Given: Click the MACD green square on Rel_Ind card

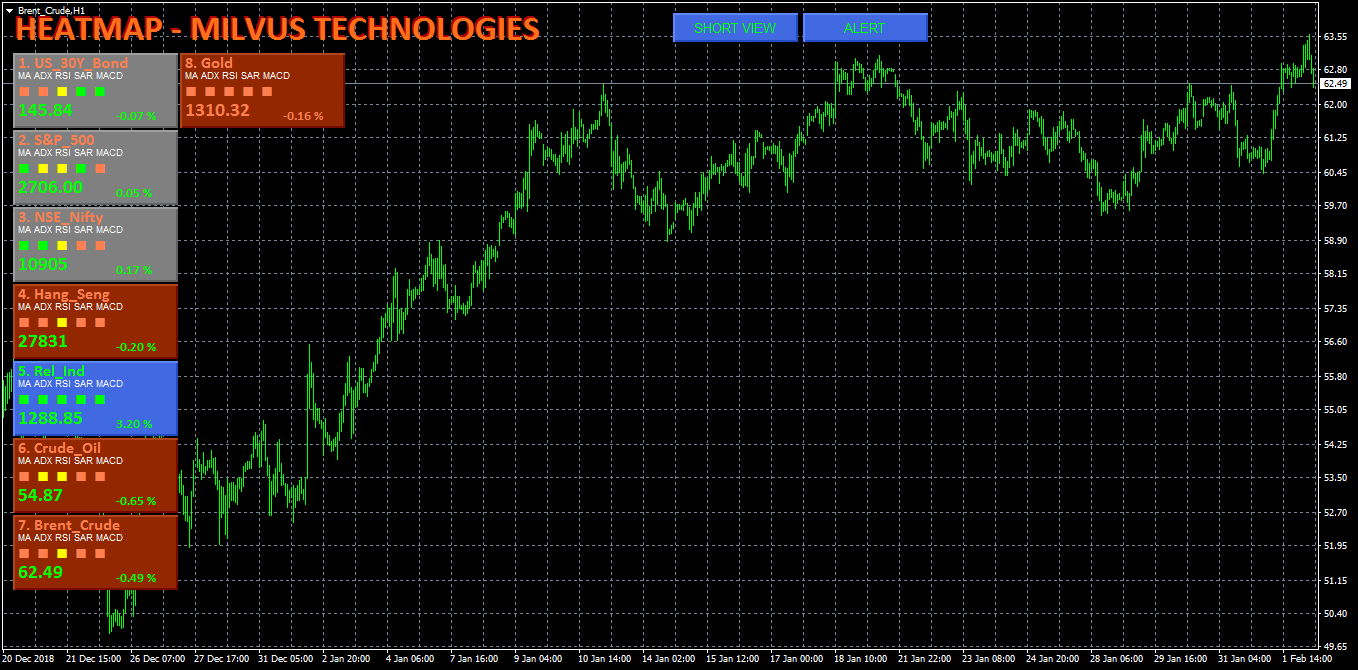Looking at the screenshot, I should tap(100, 400).
